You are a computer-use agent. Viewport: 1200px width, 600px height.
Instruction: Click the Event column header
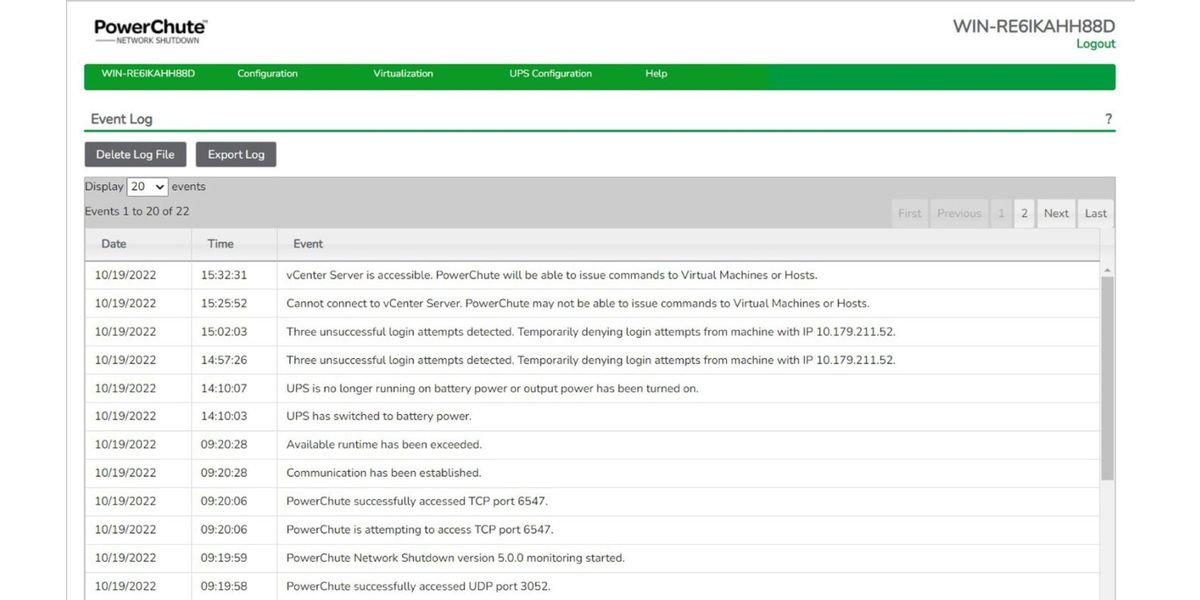point(308,244)
